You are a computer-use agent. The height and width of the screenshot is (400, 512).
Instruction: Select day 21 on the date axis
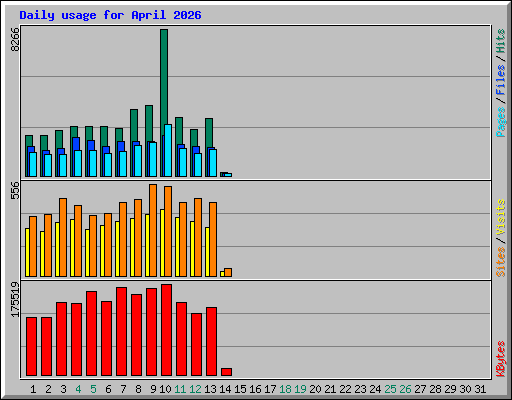pyautogui.click(x=330, y=389)
